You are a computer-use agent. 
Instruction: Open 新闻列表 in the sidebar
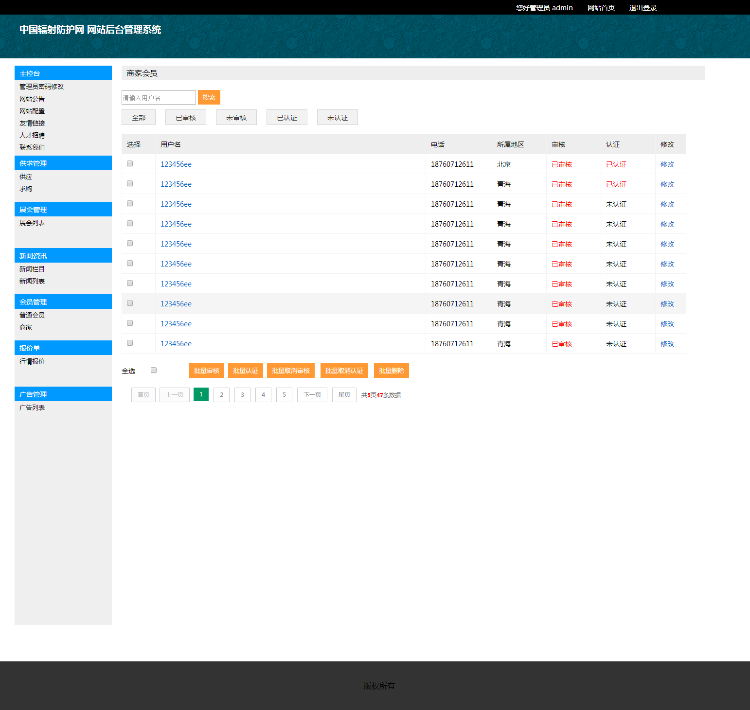pyautogui.click(x=32, y=281)
